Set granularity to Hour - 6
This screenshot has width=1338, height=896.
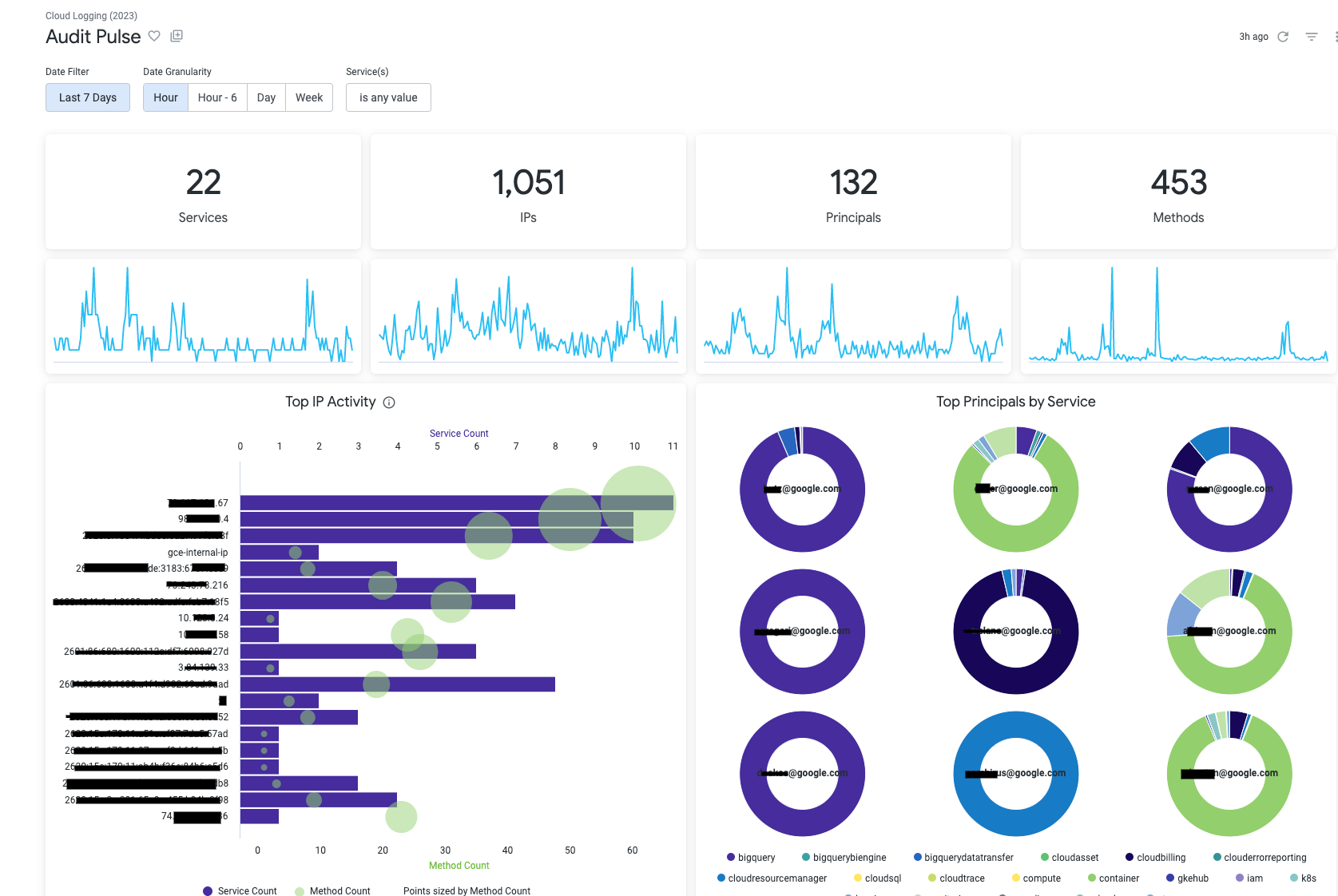click(x=217, y=97)
